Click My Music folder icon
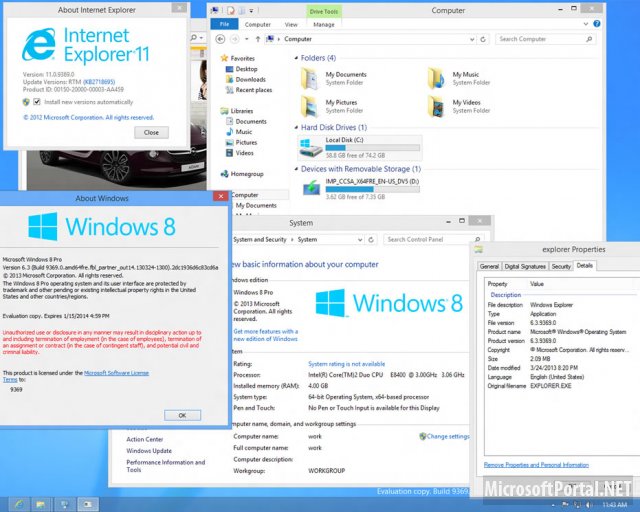The image size is (640, 512). (436, 78)
